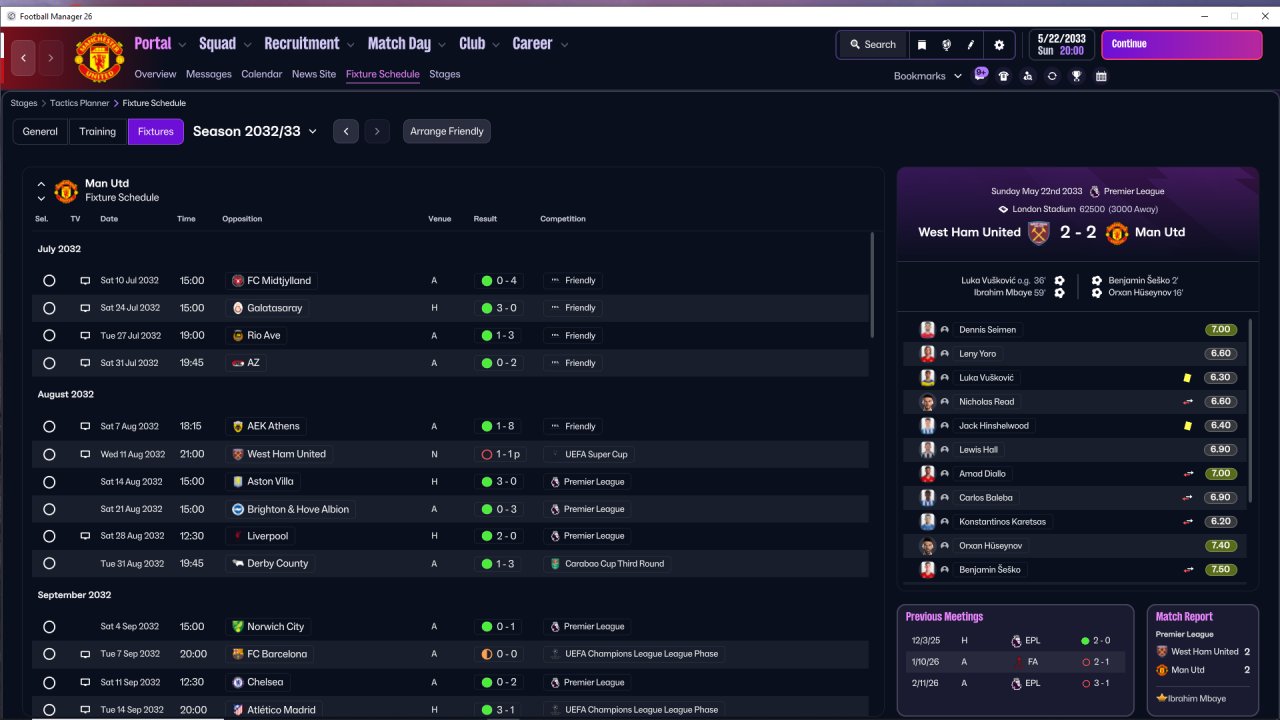Viewport: 1280px width, 720px height.
Task: Click the substitution icon beside Amad Diallo
Action: (1187, 474)
